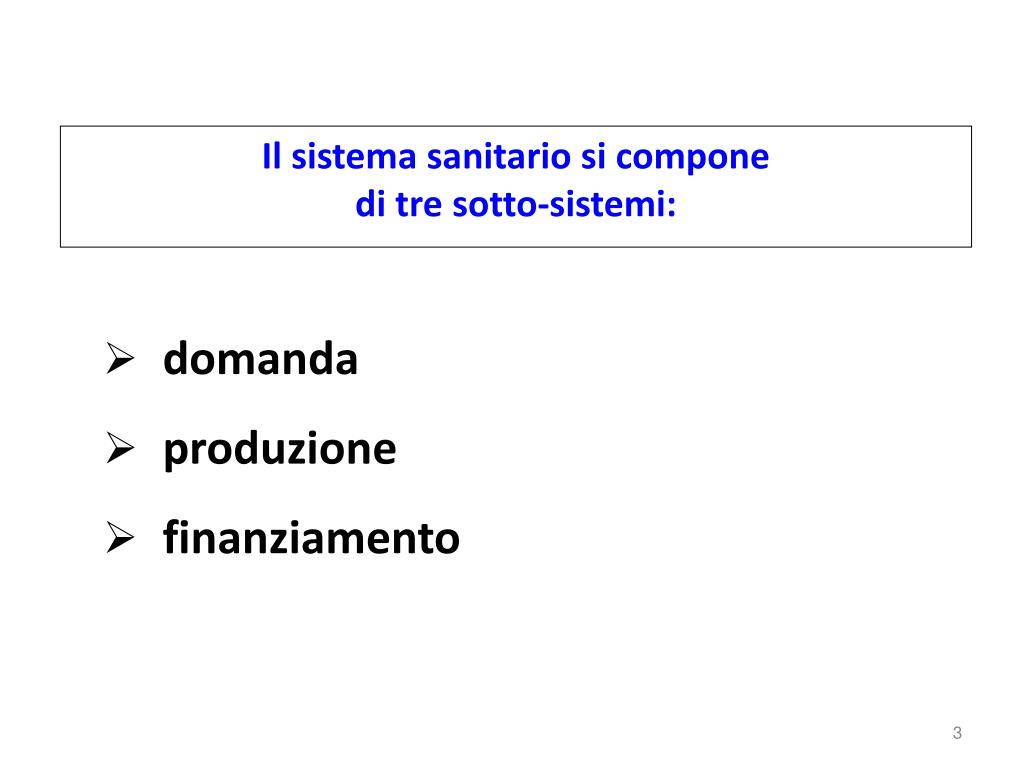
Task: Click the word si in title
Action: (593, 157)
